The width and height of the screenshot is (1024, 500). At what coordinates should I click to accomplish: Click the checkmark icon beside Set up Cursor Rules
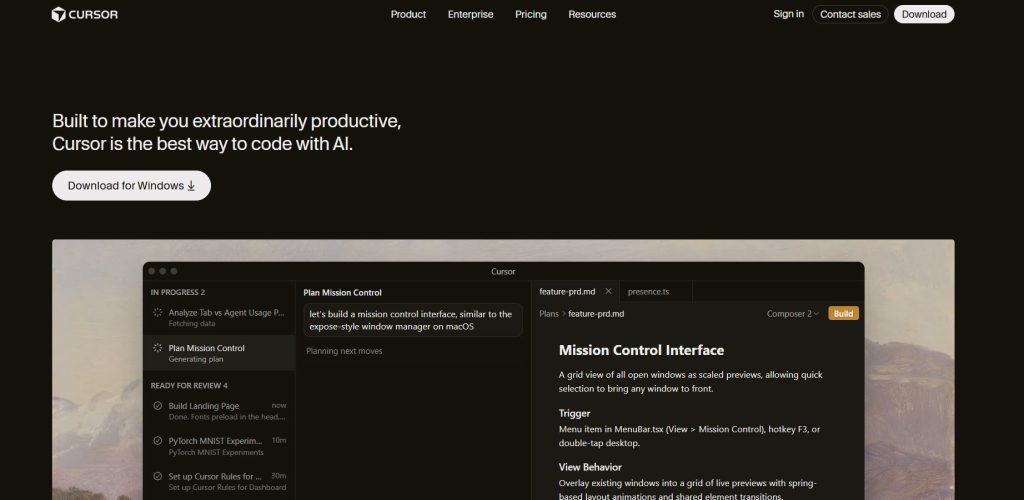(157, 476)
